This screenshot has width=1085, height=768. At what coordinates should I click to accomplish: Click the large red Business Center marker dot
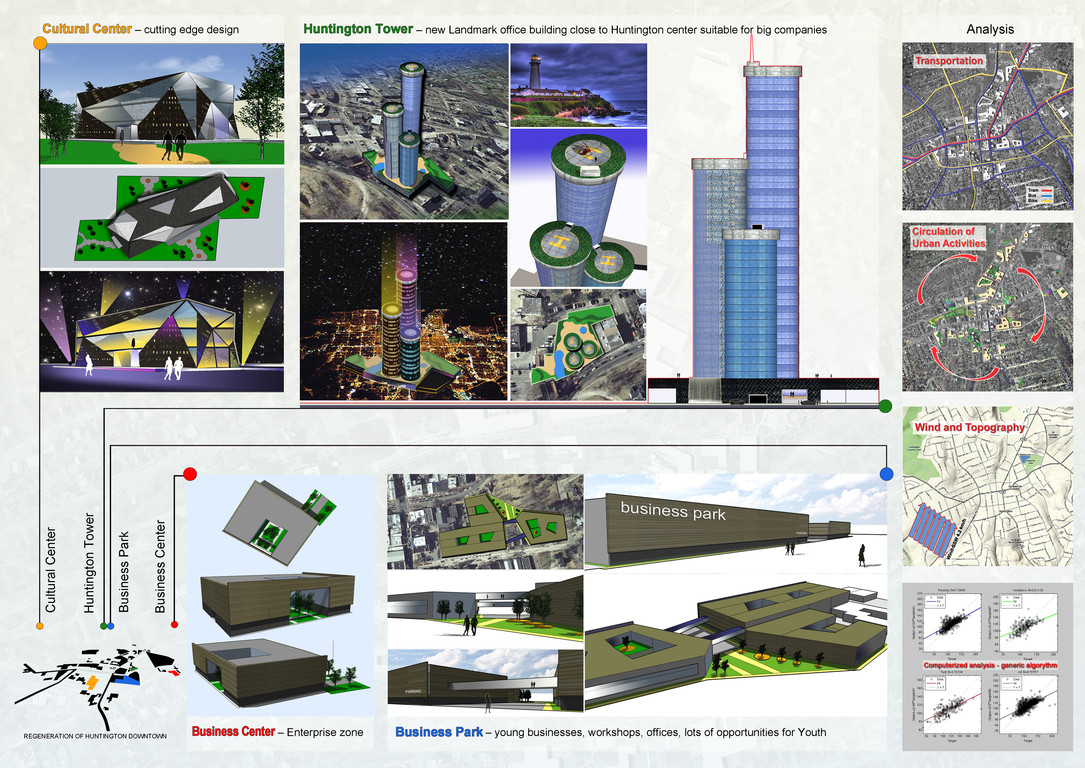[x=190, y=473]
